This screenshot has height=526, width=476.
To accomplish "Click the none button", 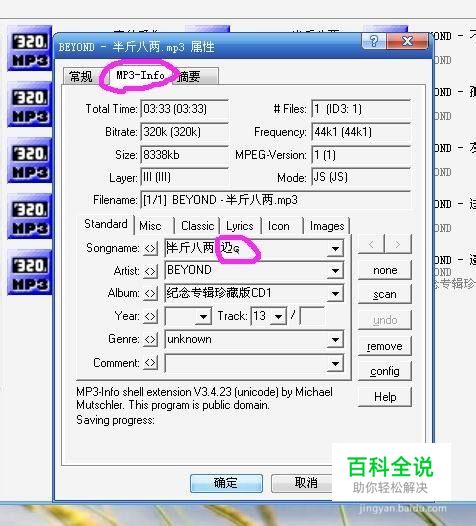I will click(385, 270).
